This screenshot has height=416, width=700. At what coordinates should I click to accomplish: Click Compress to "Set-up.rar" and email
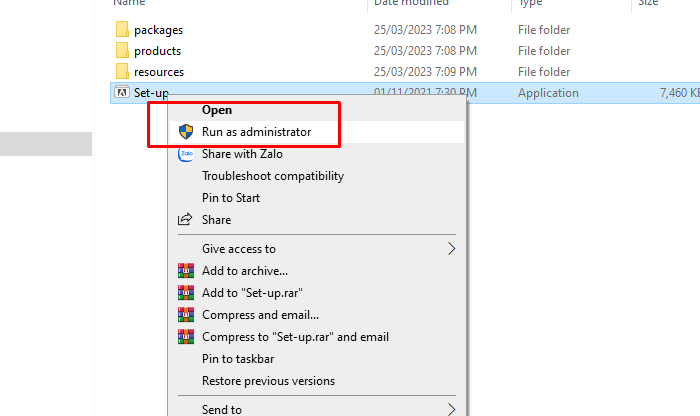(x=295, y=337)
